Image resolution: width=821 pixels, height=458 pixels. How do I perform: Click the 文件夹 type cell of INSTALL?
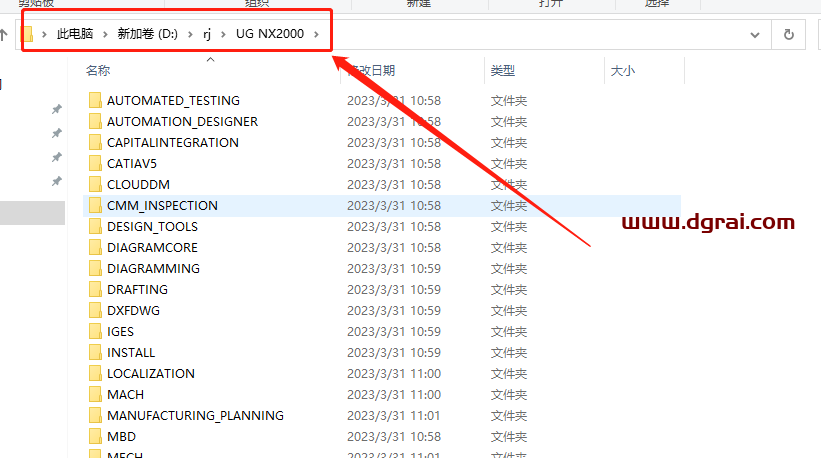coord(508,352)
